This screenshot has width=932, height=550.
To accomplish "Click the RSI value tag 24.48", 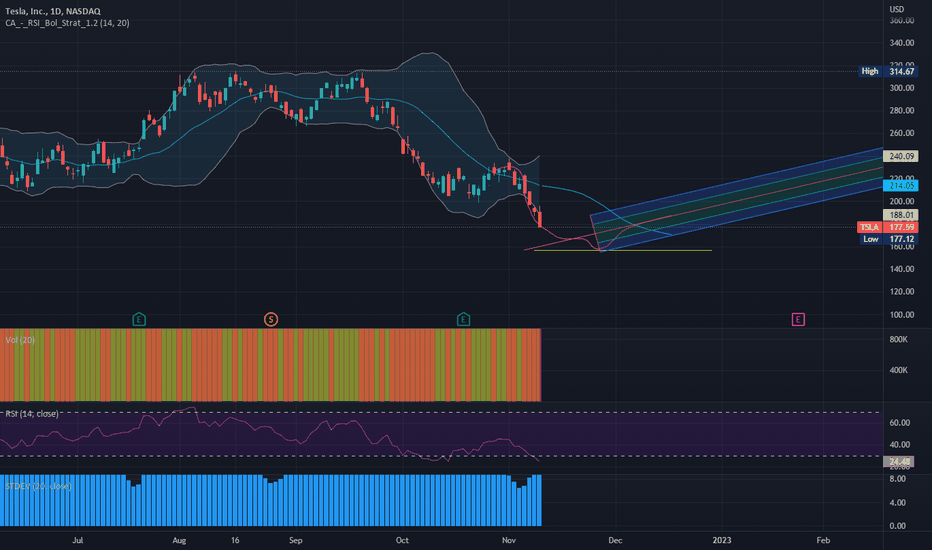I will coord(899,461).
